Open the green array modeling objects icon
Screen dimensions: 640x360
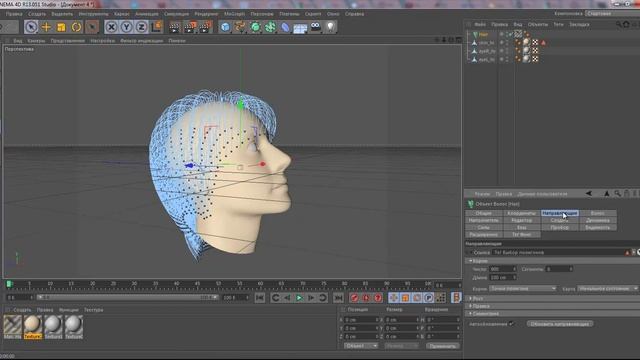click(270, 27)
